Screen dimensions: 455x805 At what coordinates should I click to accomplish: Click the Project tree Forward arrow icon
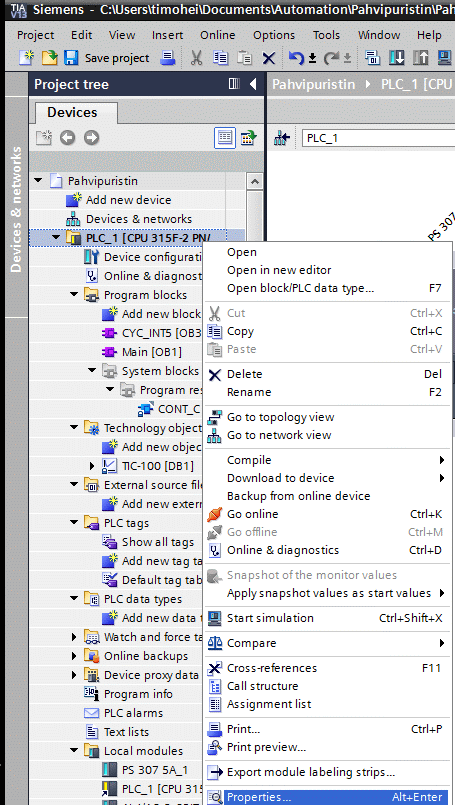[91, 138]
